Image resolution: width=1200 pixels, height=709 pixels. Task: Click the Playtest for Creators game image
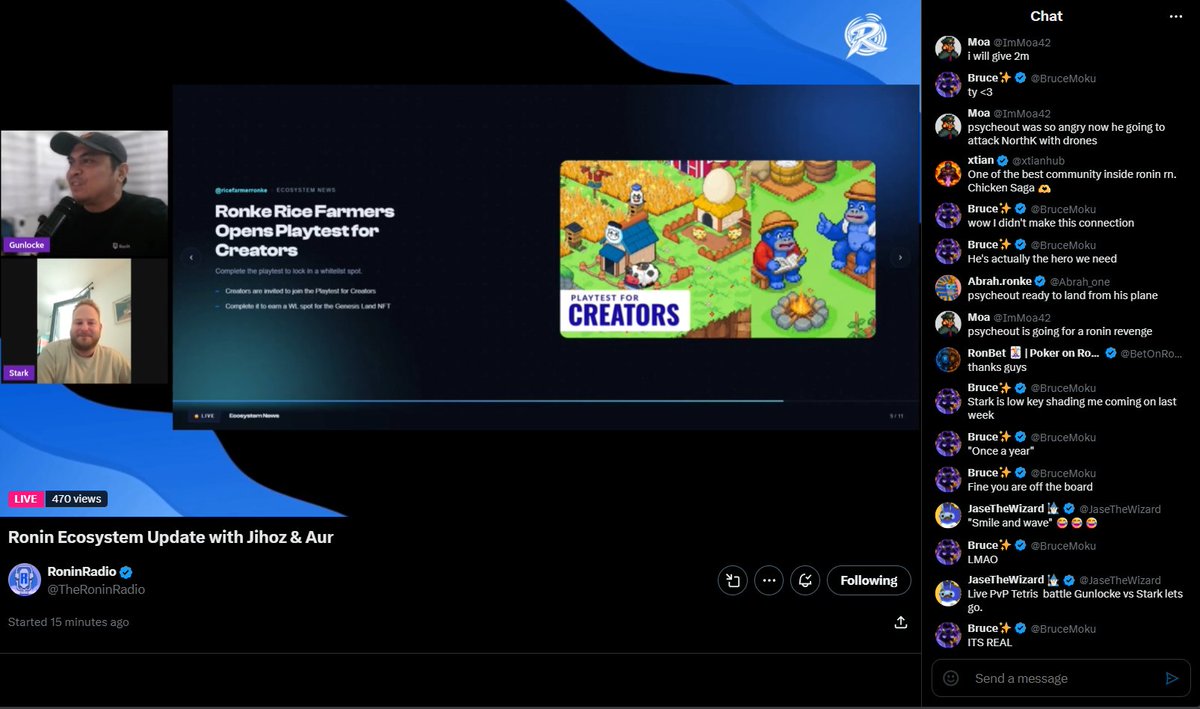[717, 249]
